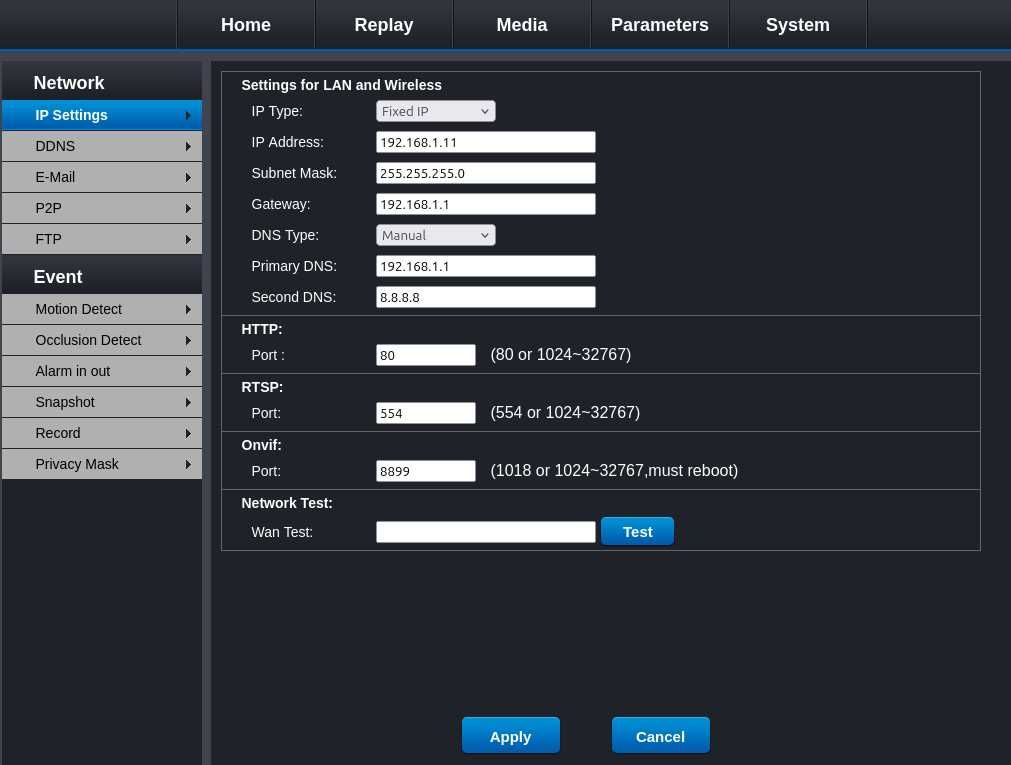Open Alarm in out settings
1011x765 pixels.
pyautogui.click(x=102, y=371)
